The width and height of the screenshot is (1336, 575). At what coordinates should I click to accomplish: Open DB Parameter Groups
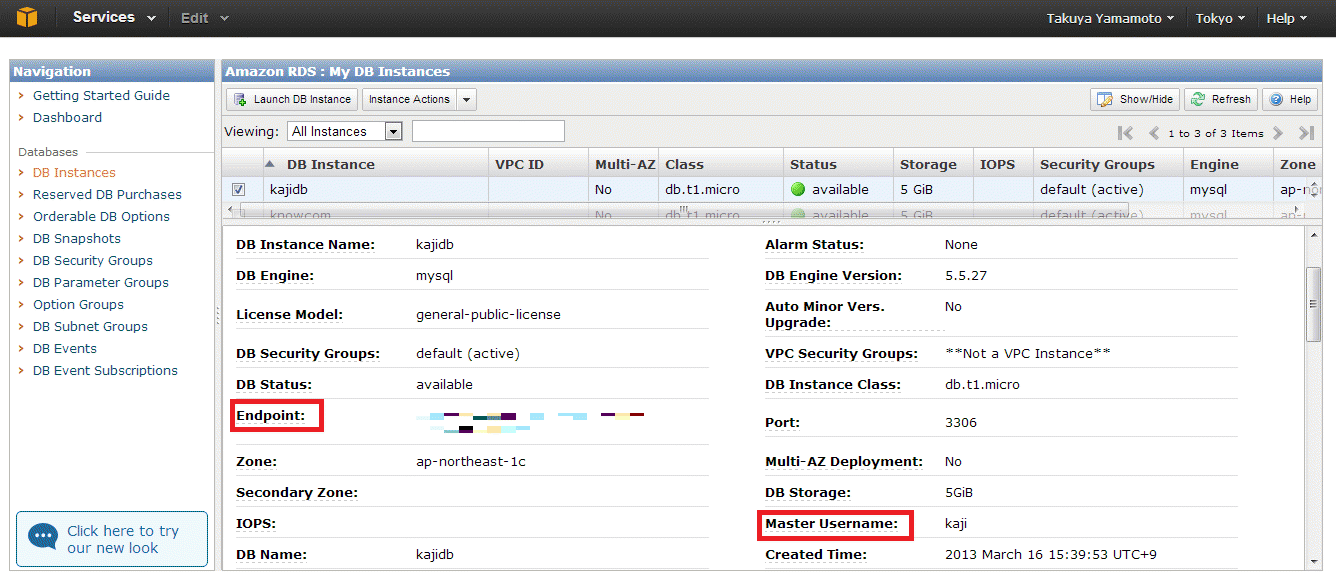coord(101,283)
